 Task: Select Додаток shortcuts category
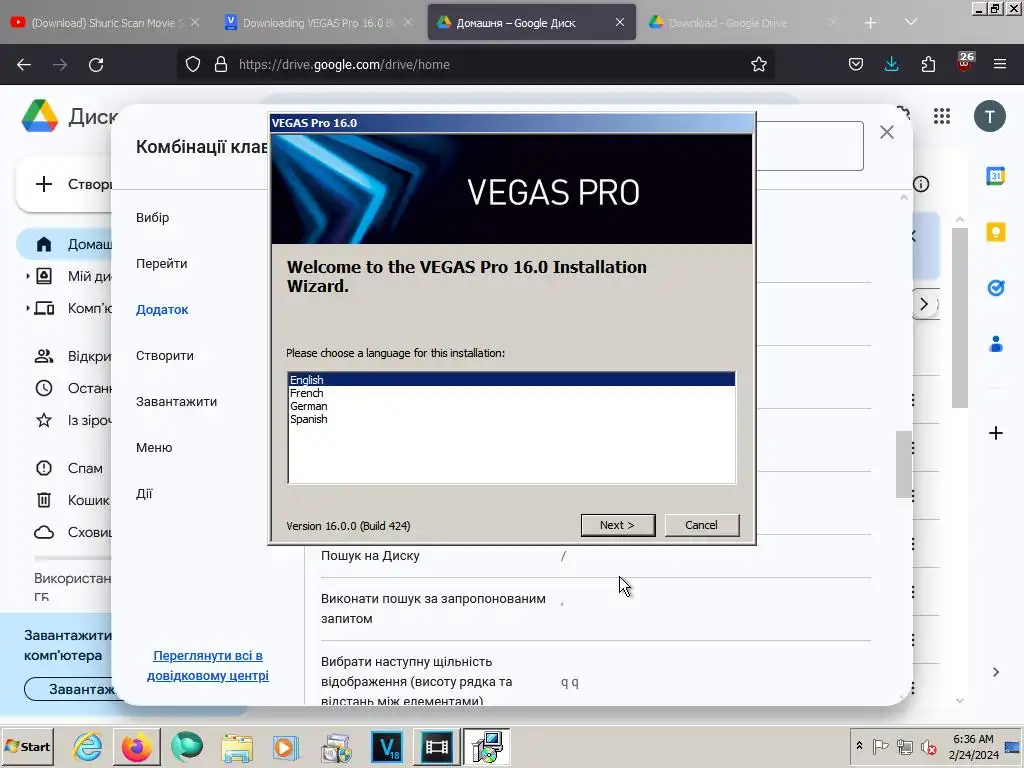coord(162,310)
